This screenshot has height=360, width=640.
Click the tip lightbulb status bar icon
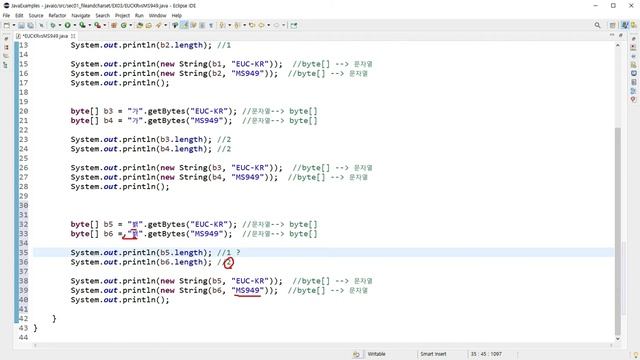tap(636, 355)
